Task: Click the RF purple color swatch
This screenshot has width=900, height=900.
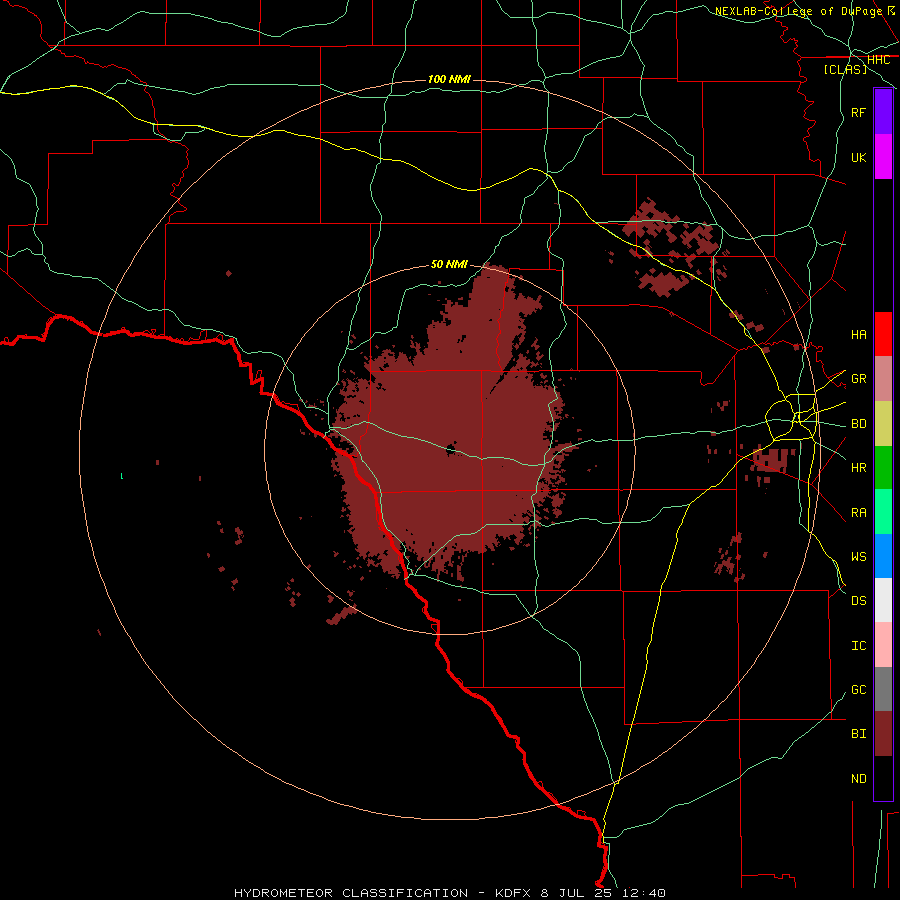Action: [883, 112]
